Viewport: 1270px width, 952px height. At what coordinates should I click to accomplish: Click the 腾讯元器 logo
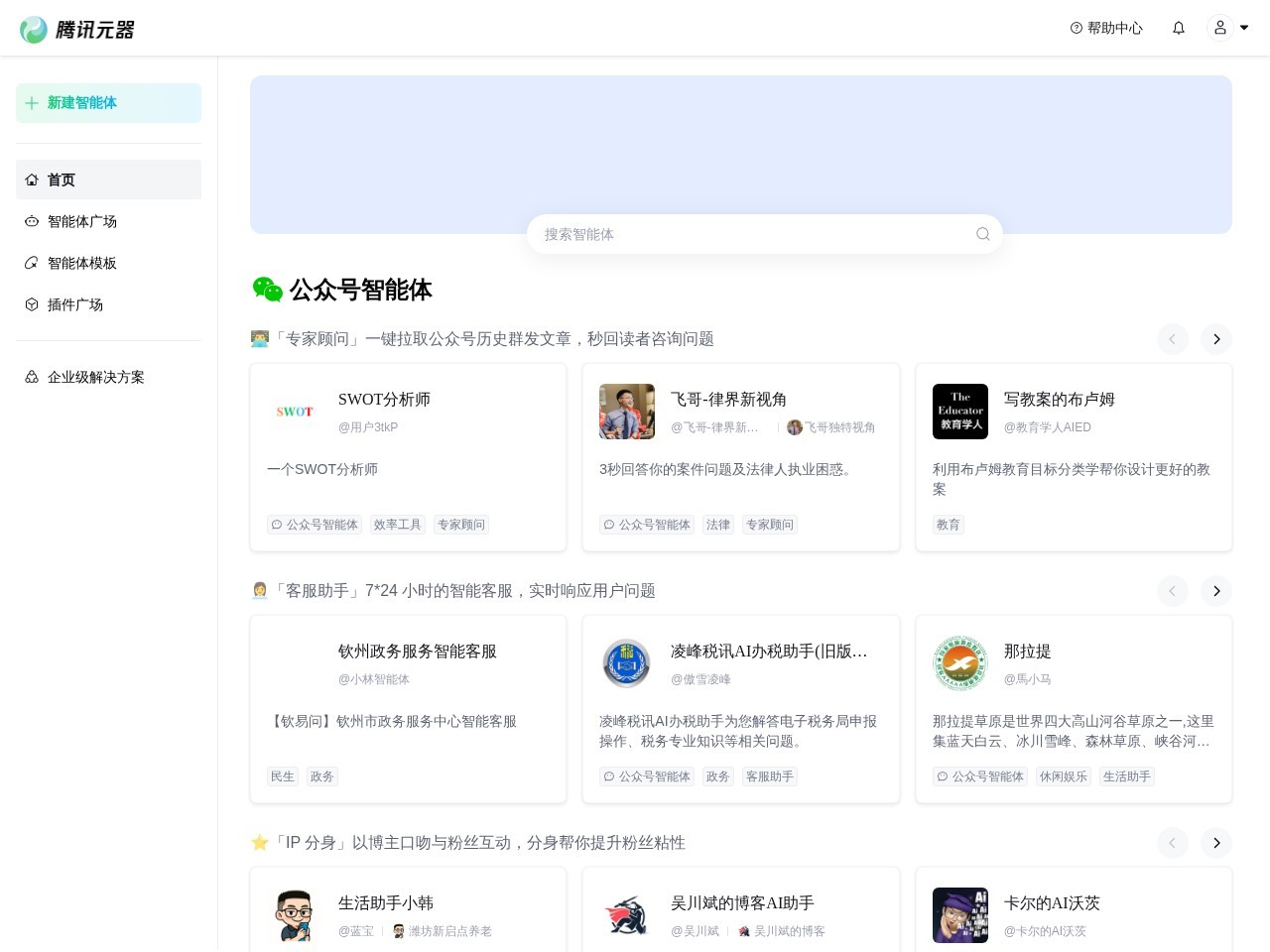click(x=77, y=30)
